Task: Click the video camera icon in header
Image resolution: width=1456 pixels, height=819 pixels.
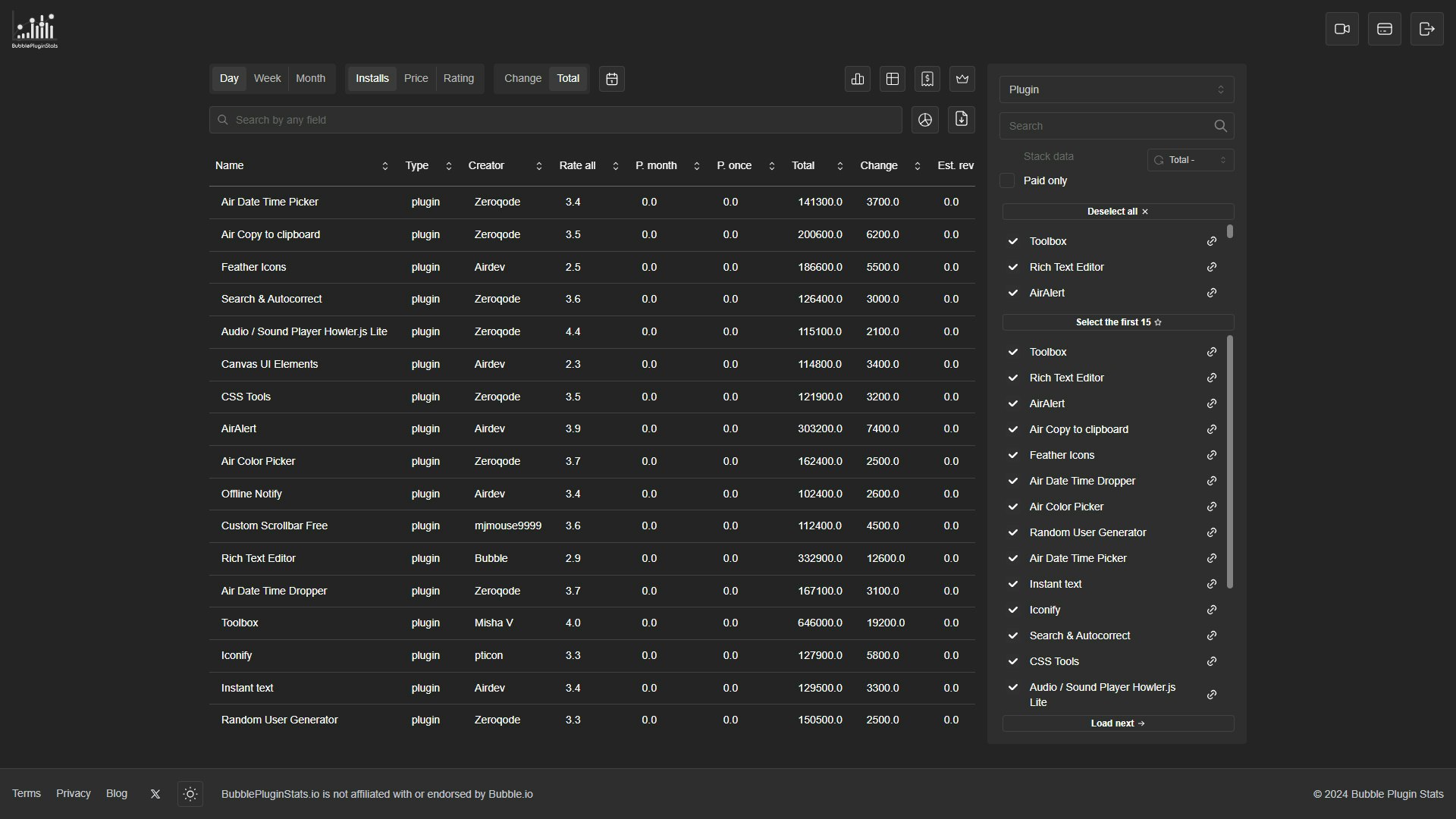Action: tap(1342, 29)
